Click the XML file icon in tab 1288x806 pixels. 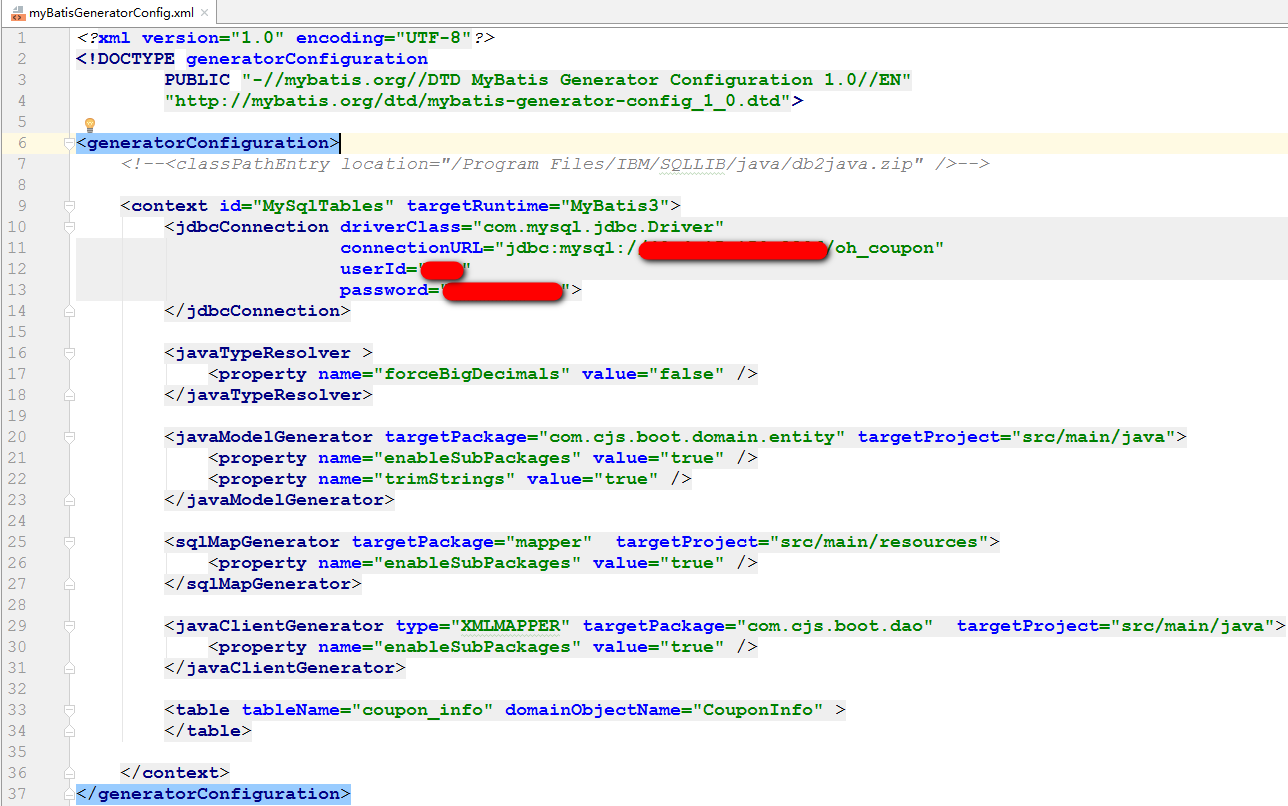click(16, 13)
